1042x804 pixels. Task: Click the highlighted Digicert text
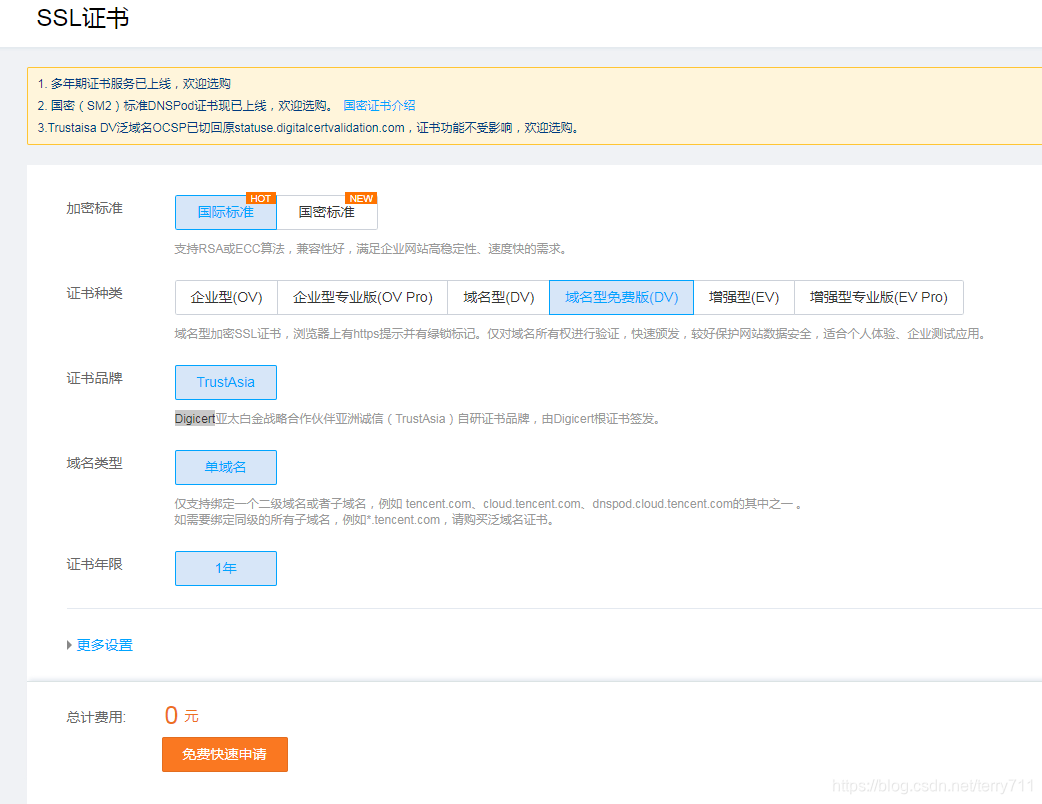(x=194, y=418)
